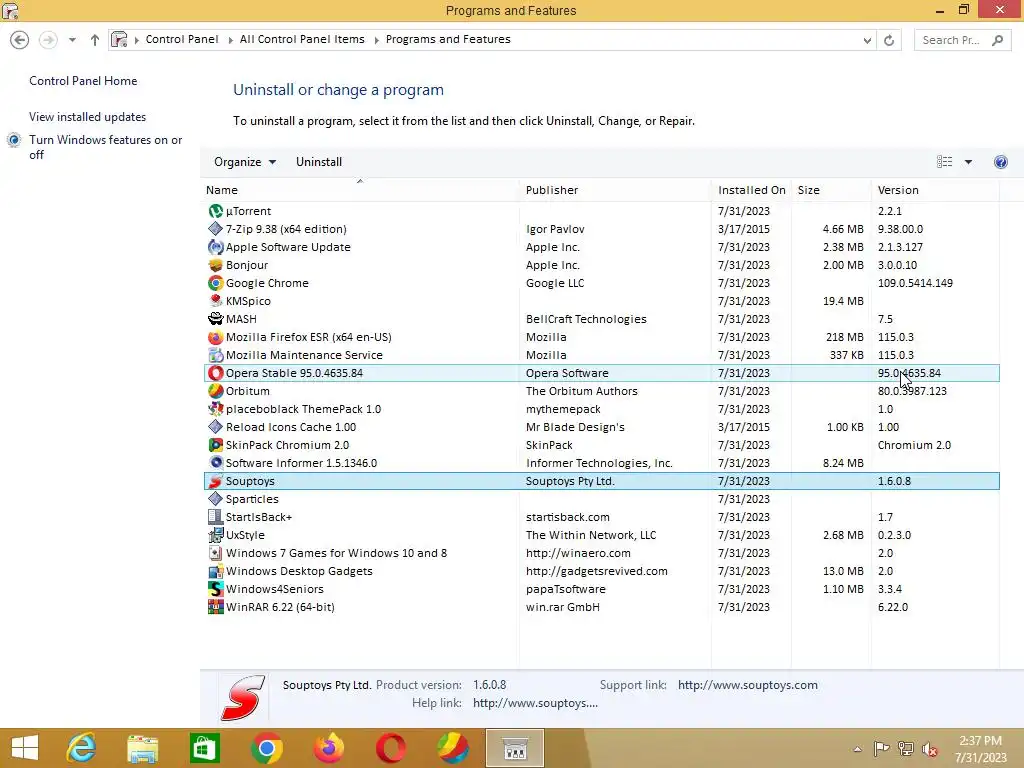
Task: Click the Software Informer icon
Action: (216, 463)
